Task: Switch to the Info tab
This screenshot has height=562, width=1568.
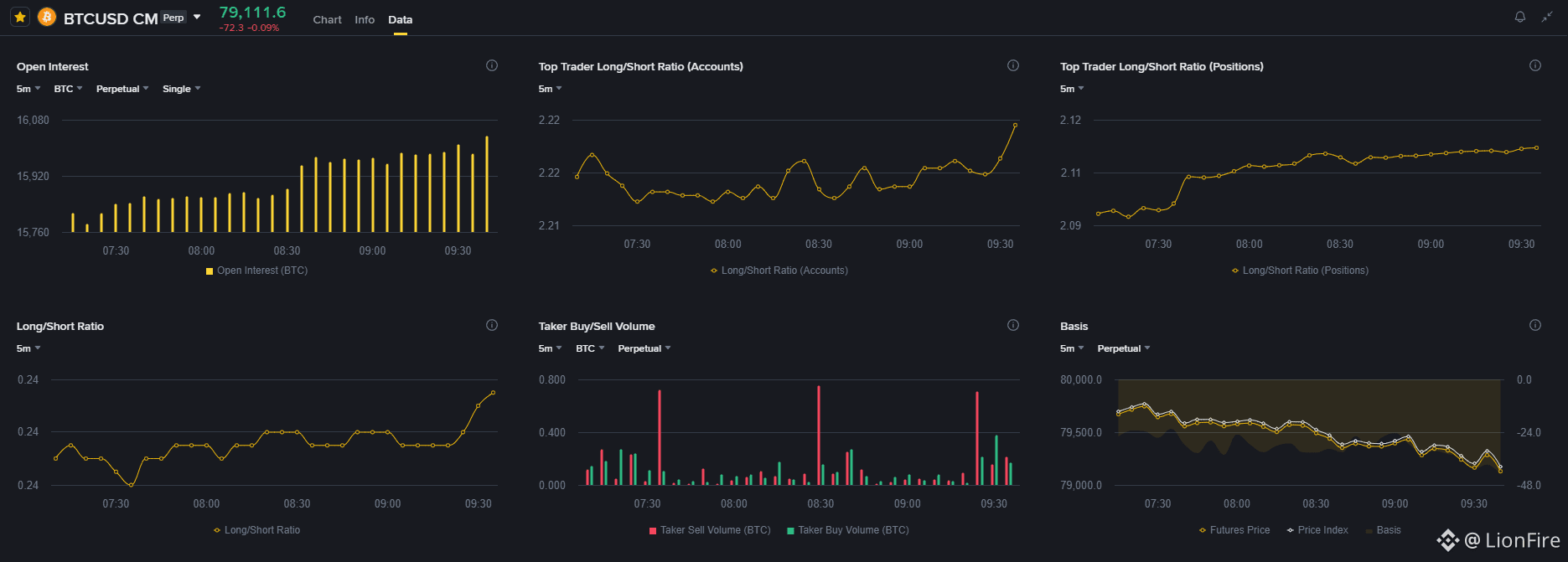Action: click(365, 19)
